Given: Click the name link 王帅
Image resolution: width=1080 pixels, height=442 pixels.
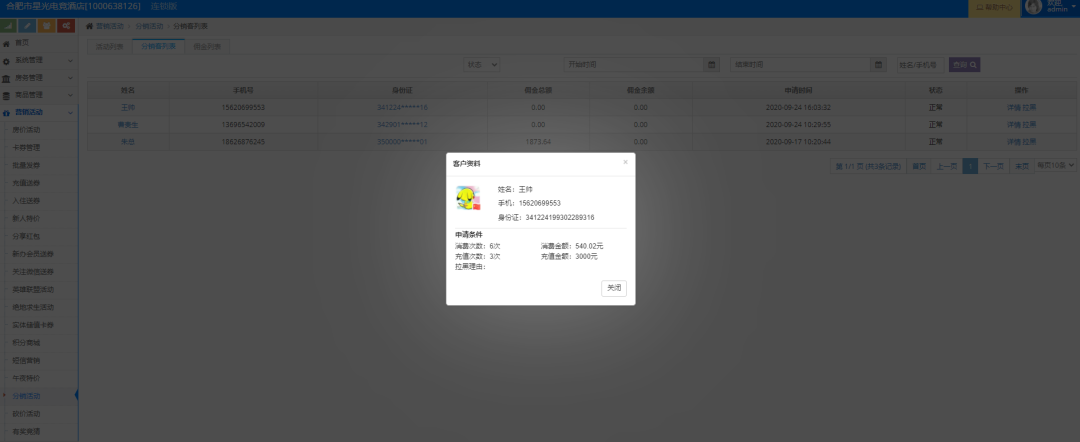Looking at the screenshot, I should (x=127, y=107).
